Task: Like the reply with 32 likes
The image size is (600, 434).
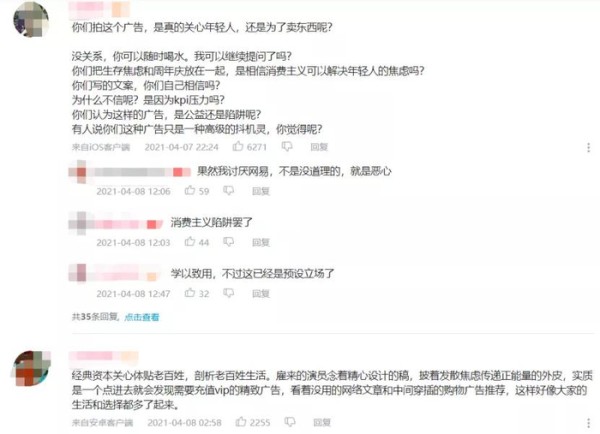Action: click(x=190, y=293)
